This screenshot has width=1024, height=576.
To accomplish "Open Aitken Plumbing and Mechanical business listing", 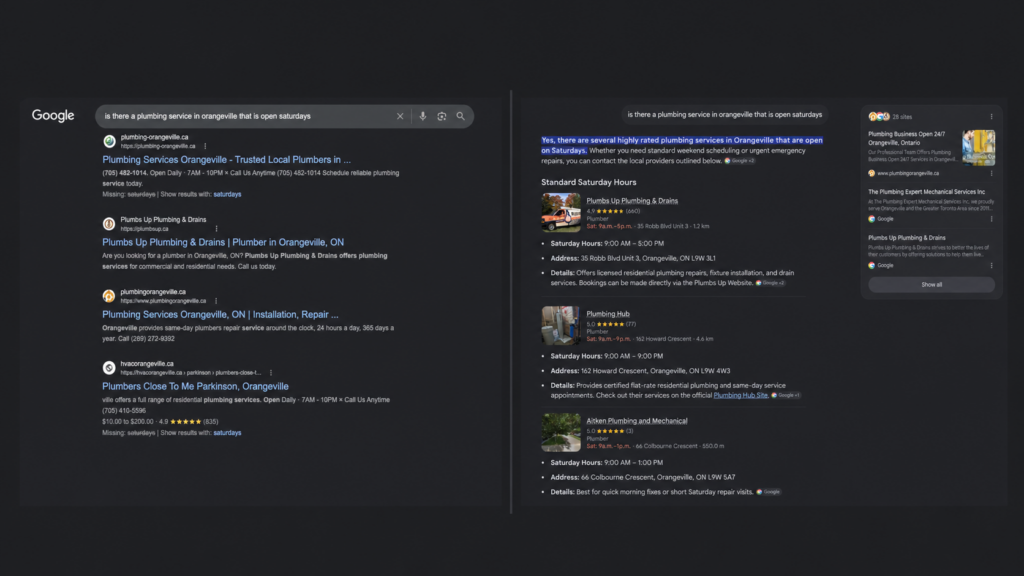I will tap(637, 421).
